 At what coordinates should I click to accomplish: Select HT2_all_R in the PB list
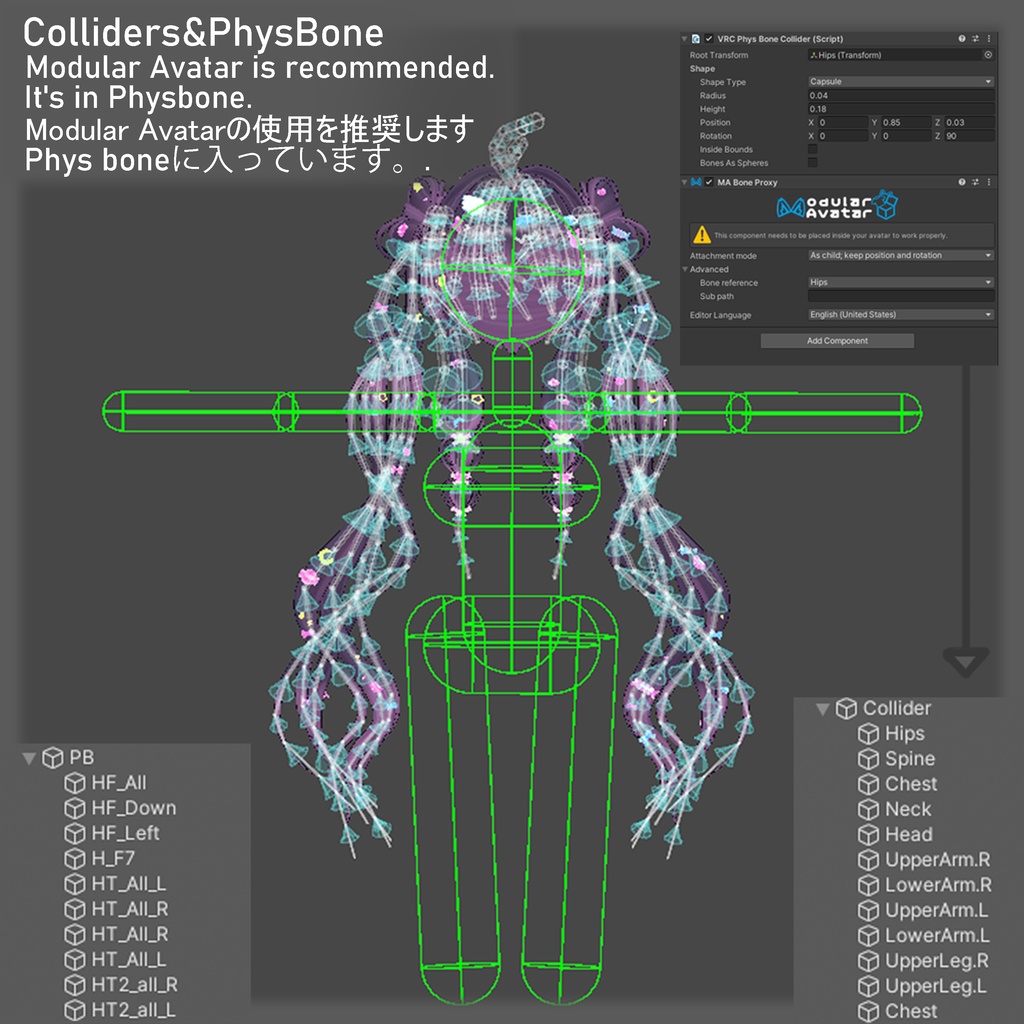[x=135, y=985]
